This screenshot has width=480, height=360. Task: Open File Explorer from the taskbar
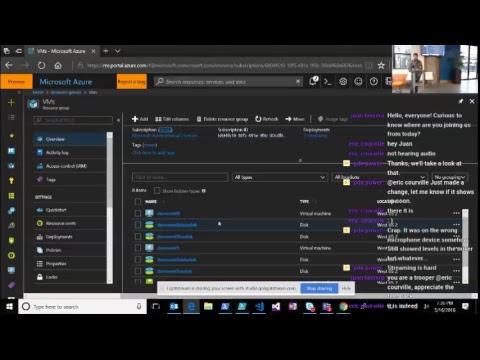(x=208, y=306)
